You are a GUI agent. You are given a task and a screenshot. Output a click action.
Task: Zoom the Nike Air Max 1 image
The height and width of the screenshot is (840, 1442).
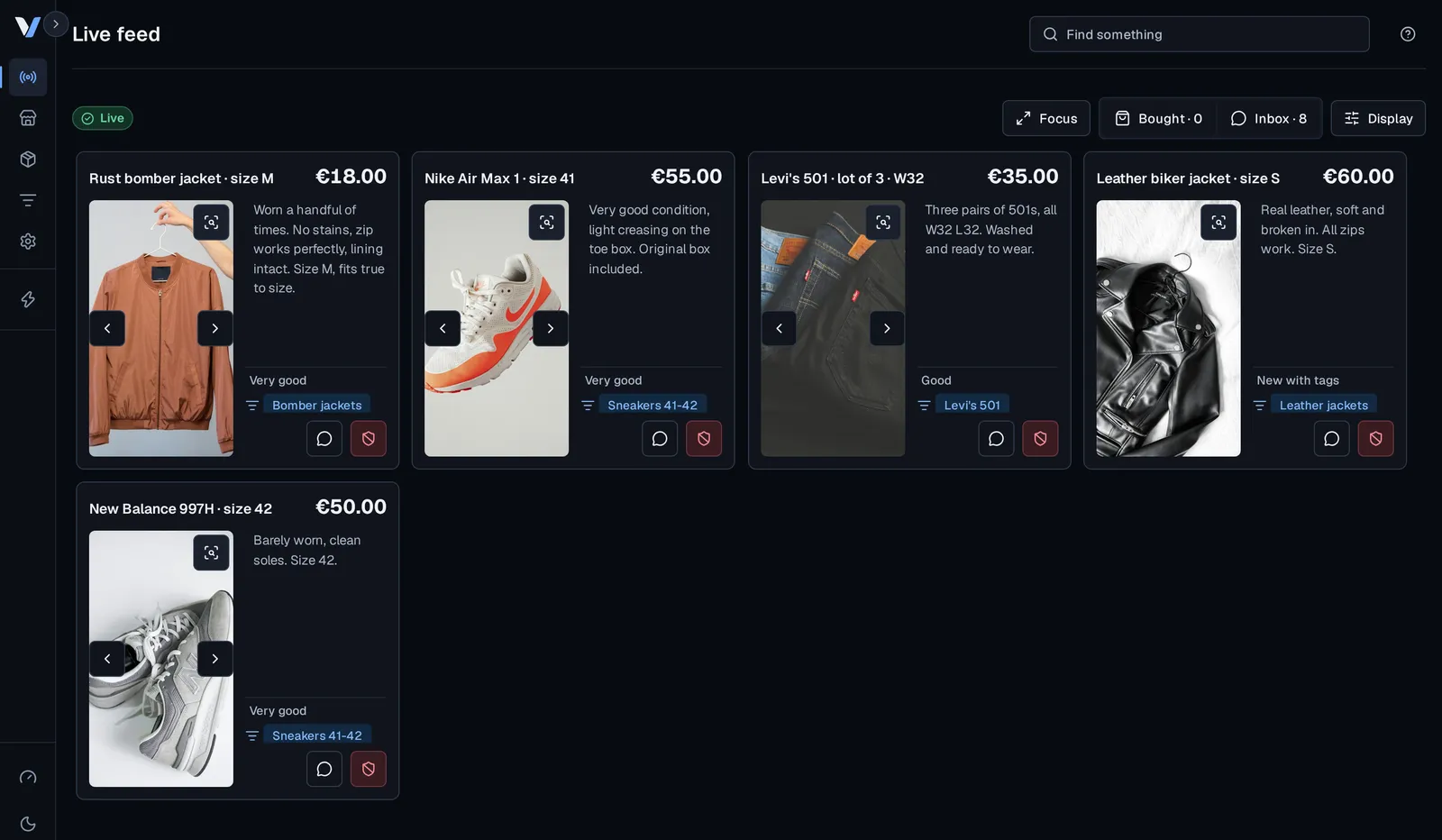click(547, 223)
